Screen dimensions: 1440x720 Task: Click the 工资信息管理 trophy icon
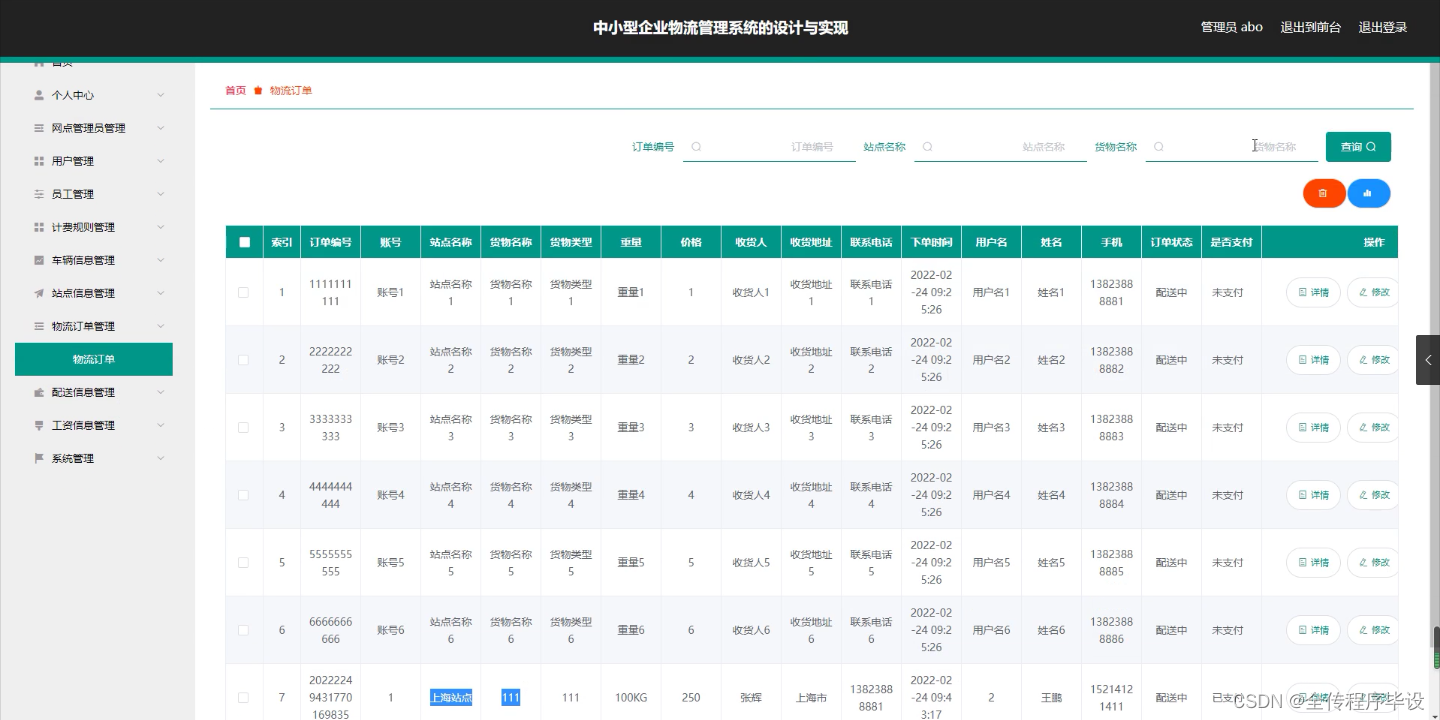tap(39, 425)
